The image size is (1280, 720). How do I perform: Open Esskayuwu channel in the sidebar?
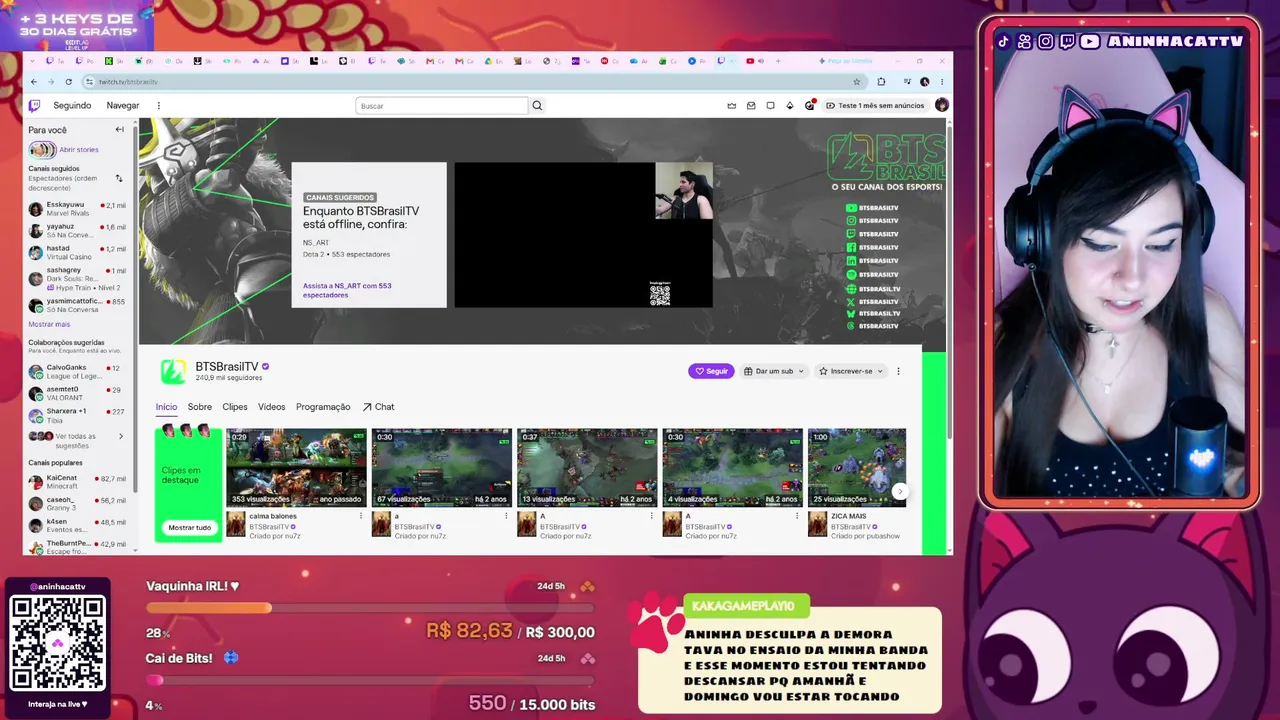[78, 208]
